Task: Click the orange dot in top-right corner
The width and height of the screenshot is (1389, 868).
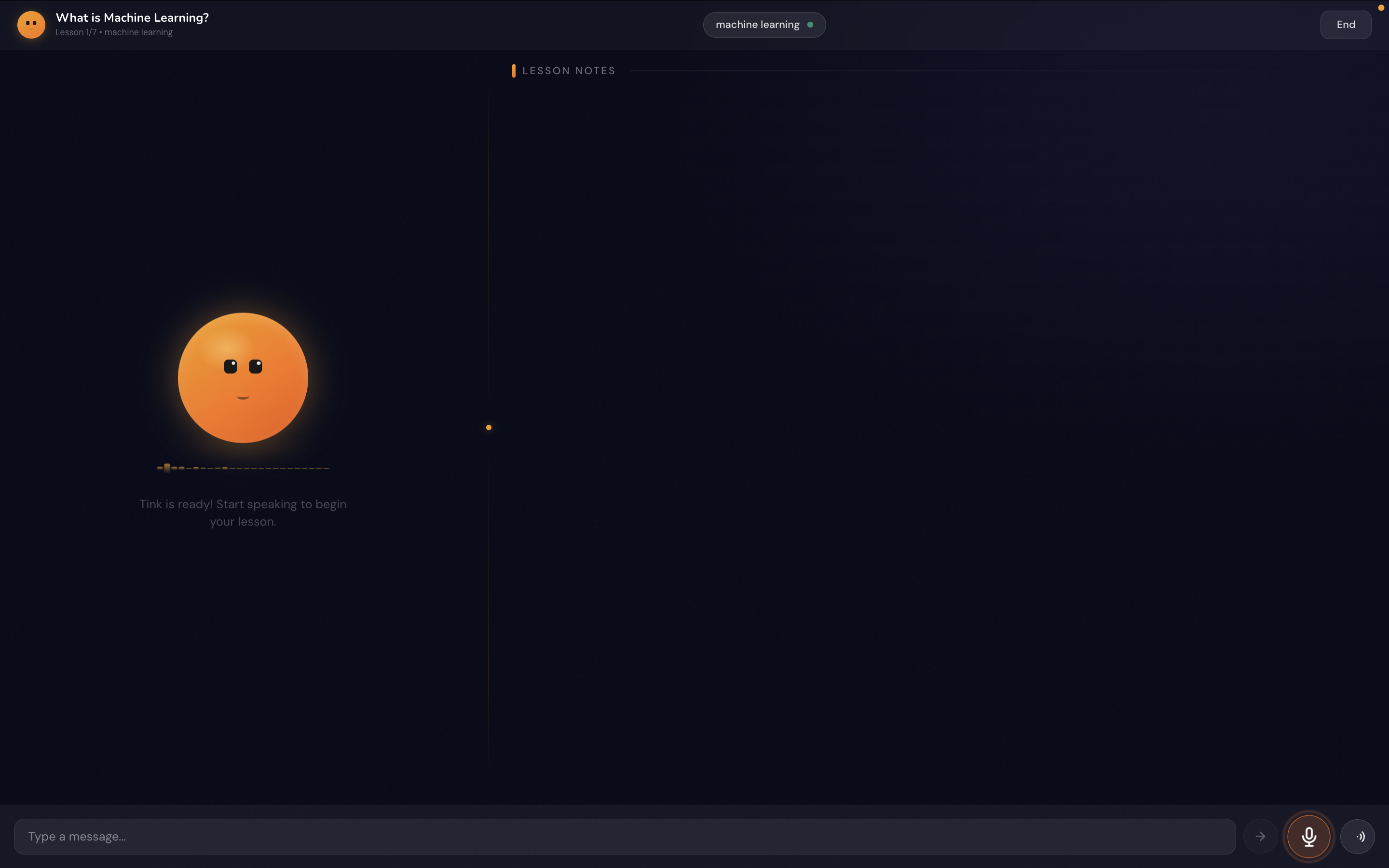Action: (x=1381, y=7)
